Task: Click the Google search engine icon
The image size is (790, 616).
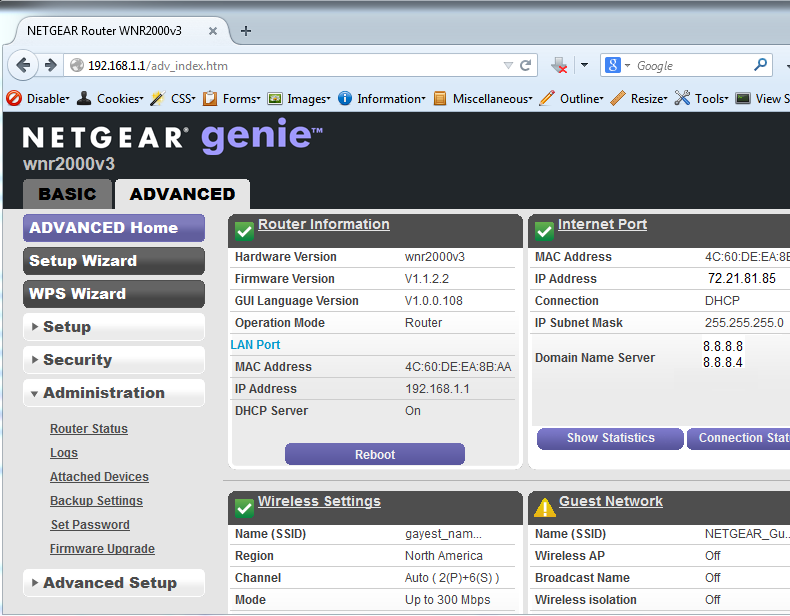Action: coord(612,65)
